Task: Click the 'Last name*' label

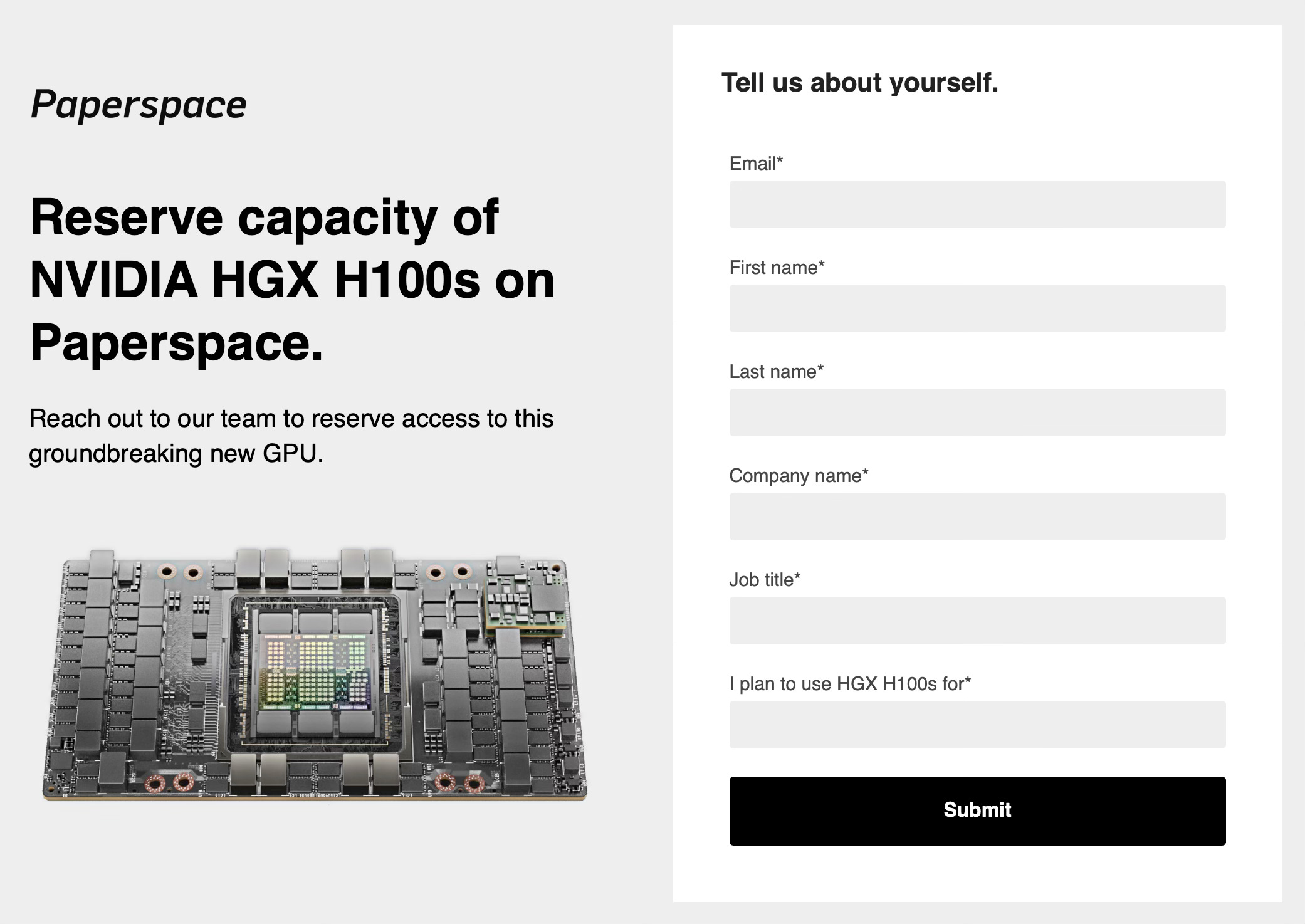Action: (x=776, y=372)
